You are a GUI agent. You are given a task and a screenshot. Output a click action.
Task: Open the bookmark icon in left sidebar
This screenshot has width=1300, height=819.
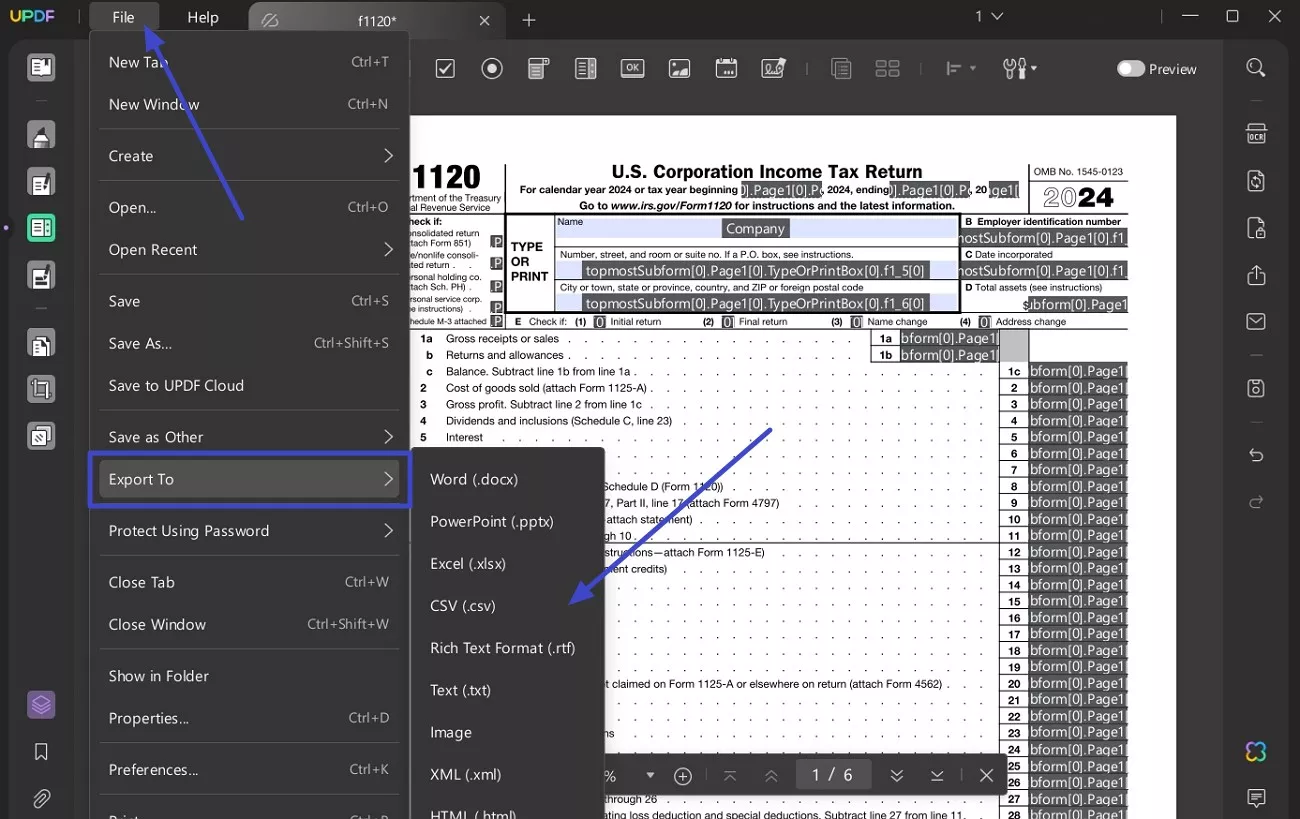pos(41,752)
